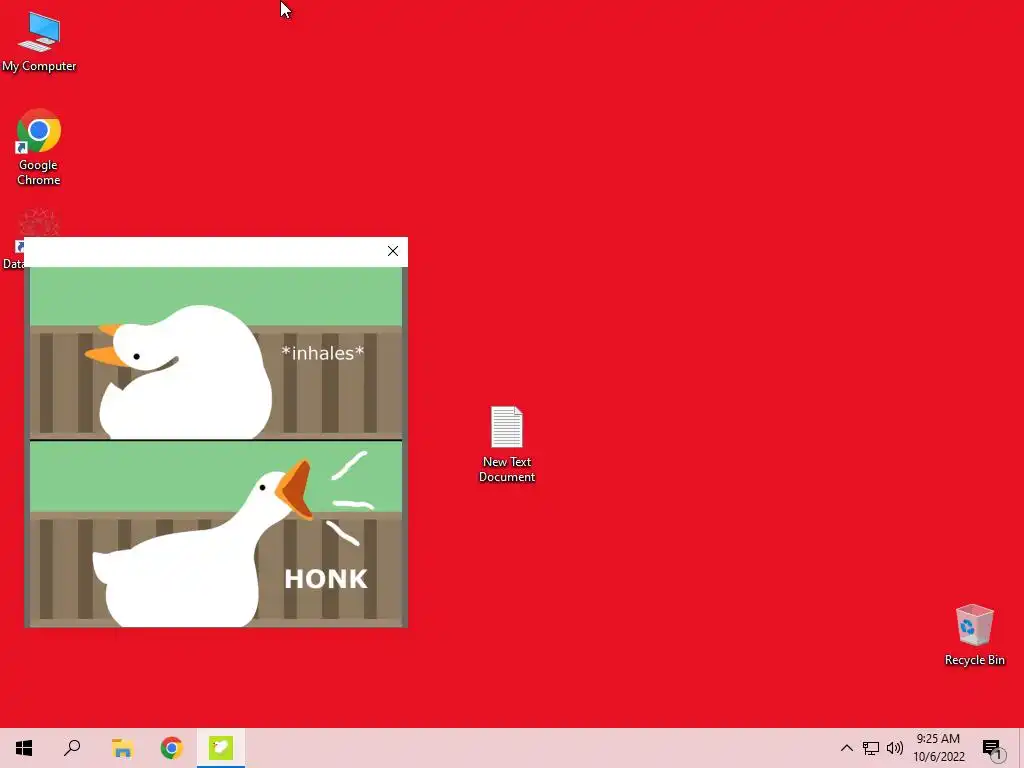The width and height of the screenshot is (1024, 768).
Task: Open File Explorer from the taskbar
Action: (122, 748)
